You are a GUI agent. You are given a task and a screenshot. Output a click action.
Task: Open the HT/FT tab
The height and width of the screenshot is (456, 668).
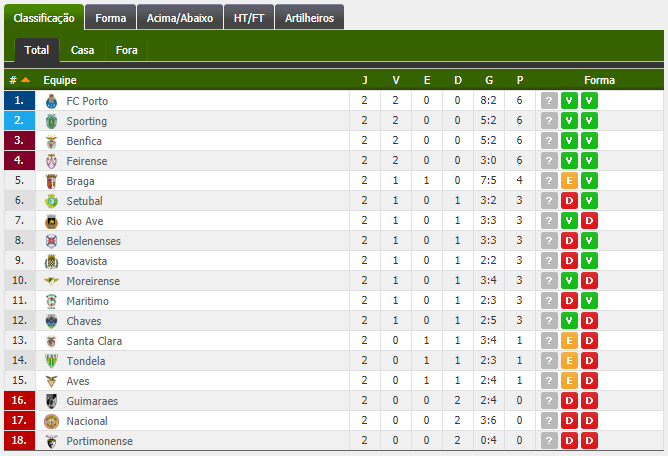point(249,17)
